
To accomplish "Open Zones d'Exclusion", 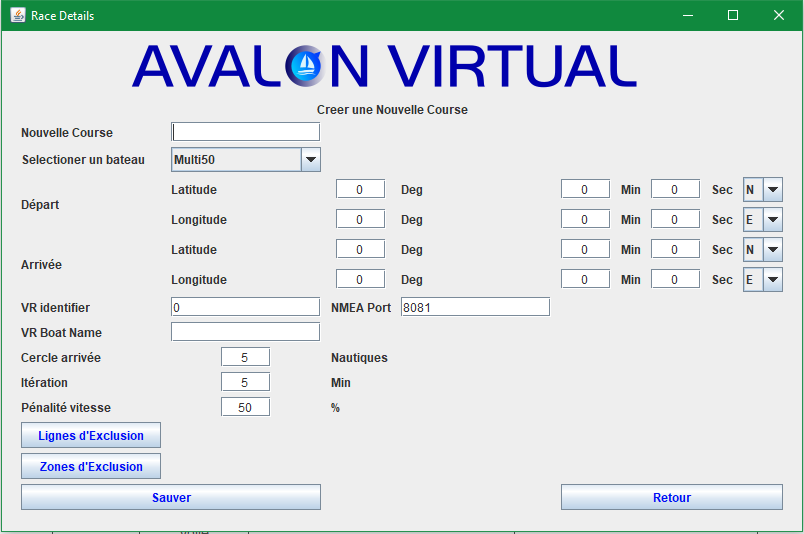I will [91, 466].
